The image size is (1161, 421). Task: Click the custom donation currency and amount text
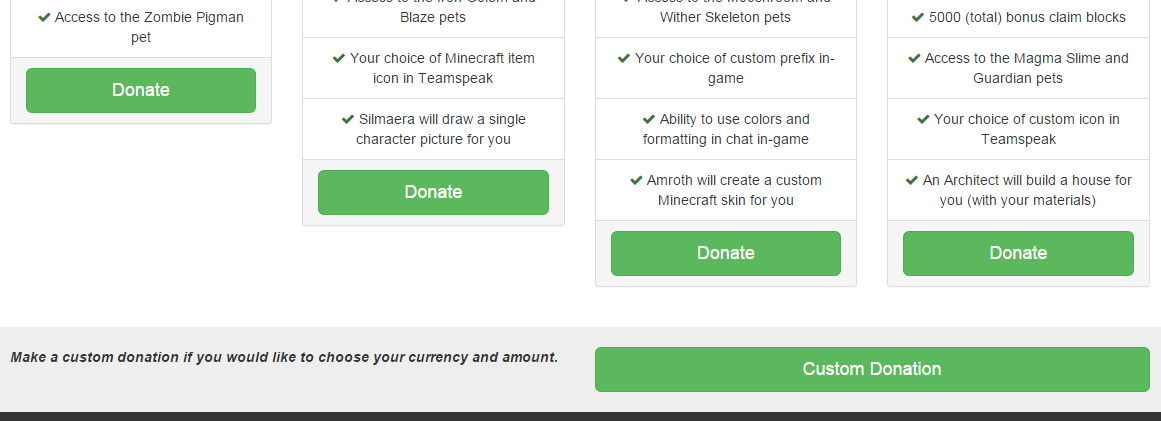(284, 357)
